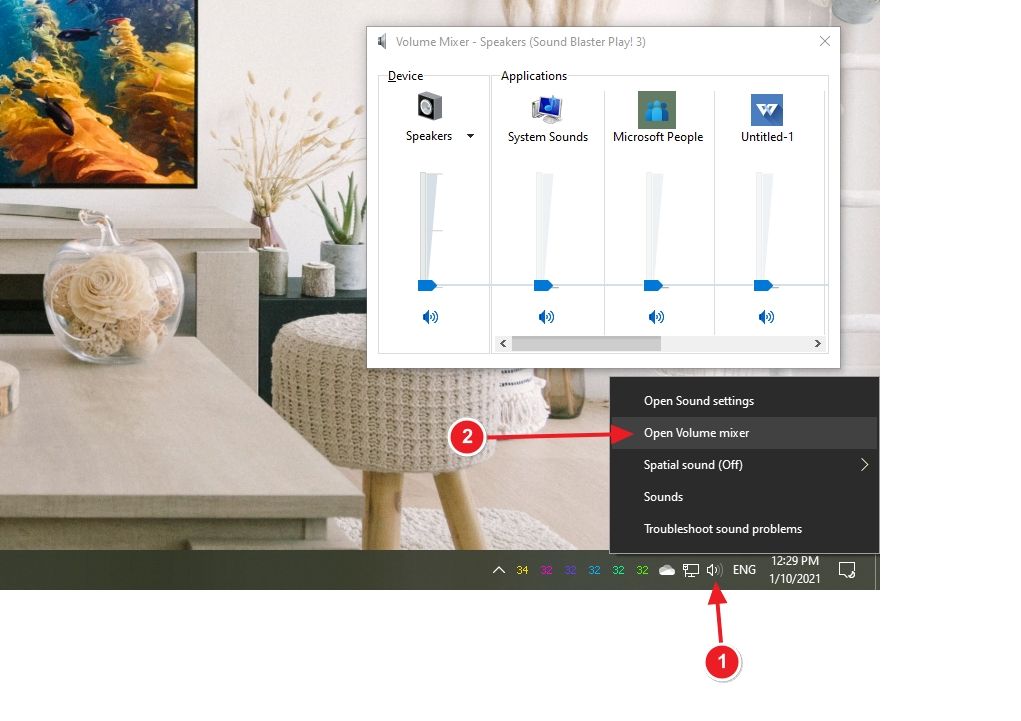
Task: Click the Speakers device icon
Action: coord(429,107)
